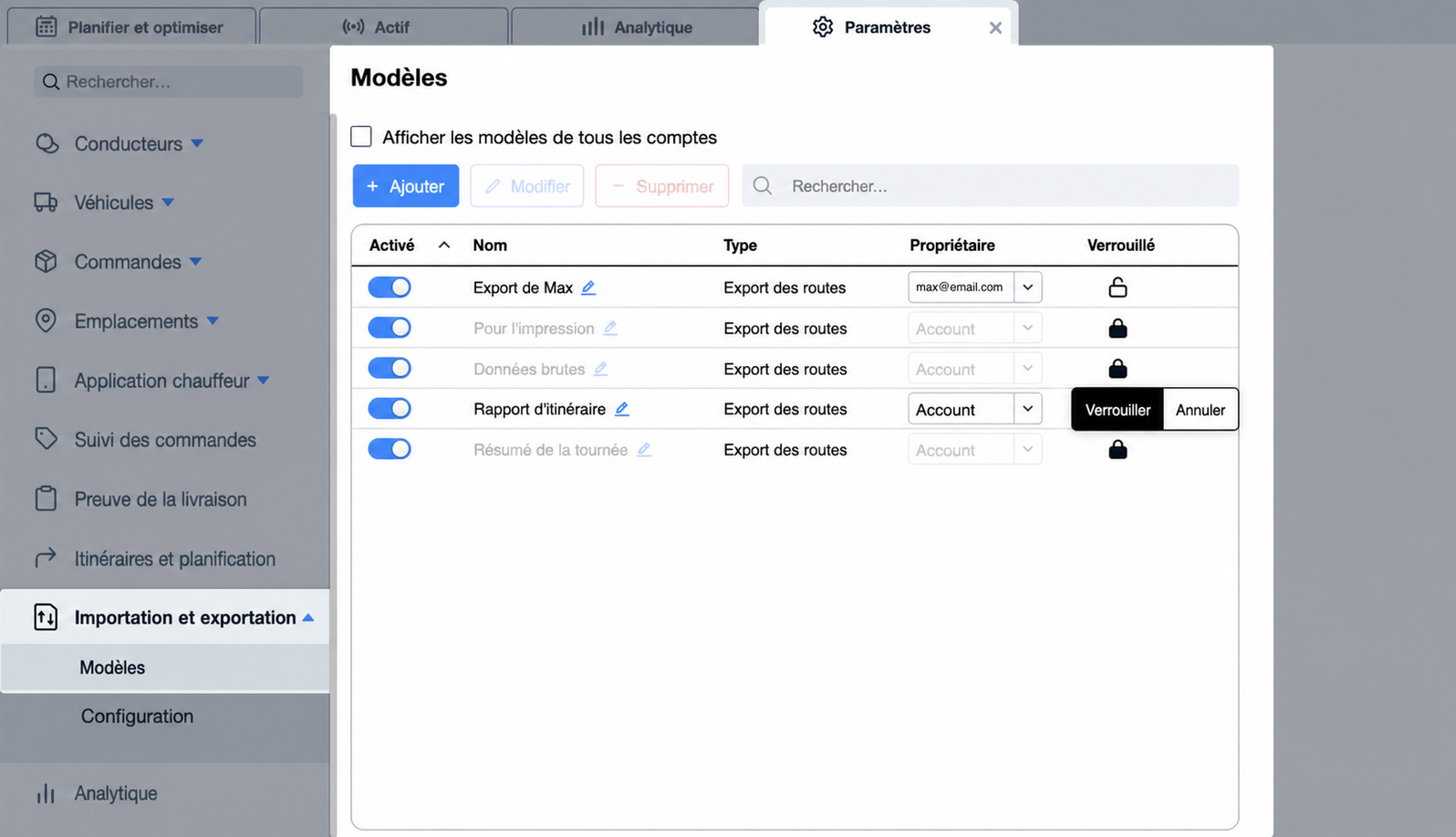Screen dimensions: 1456x837
Task: Click the locked padlock for Pour l'impression
Action: tap(1118, 328)
